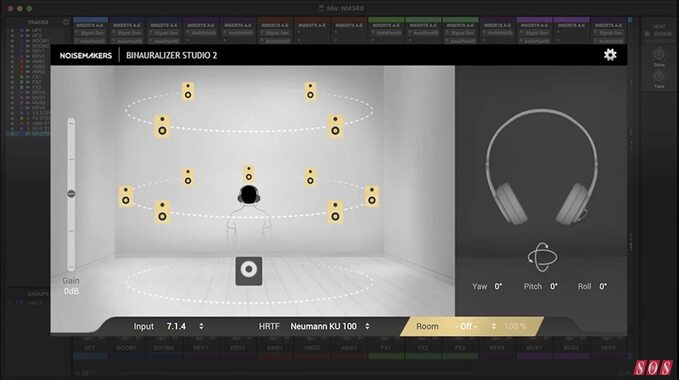Click the Yaw 0° value
The height and width of the screenshot is (380, 679).
498,287
